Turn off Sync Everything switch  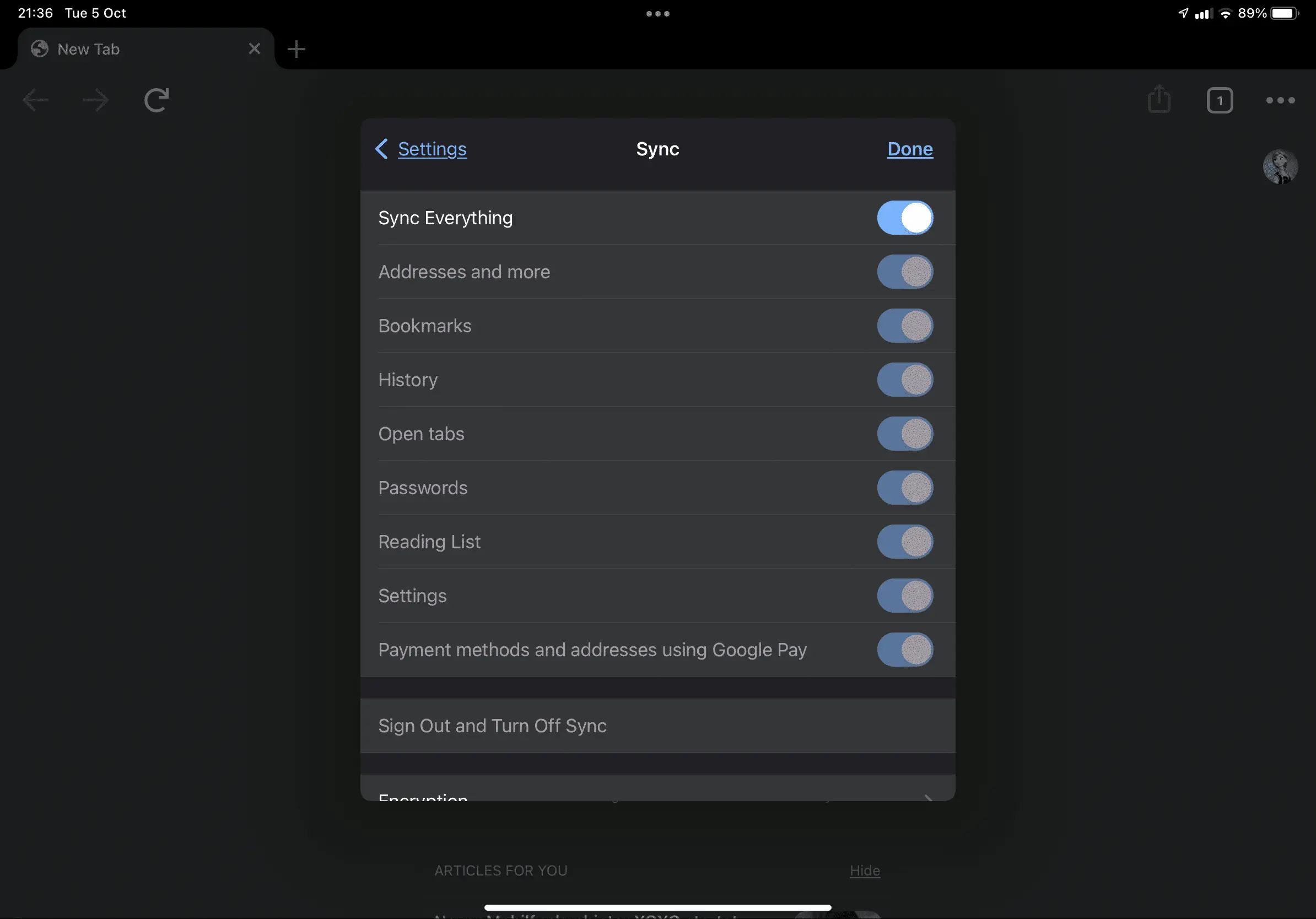point(904,218)
